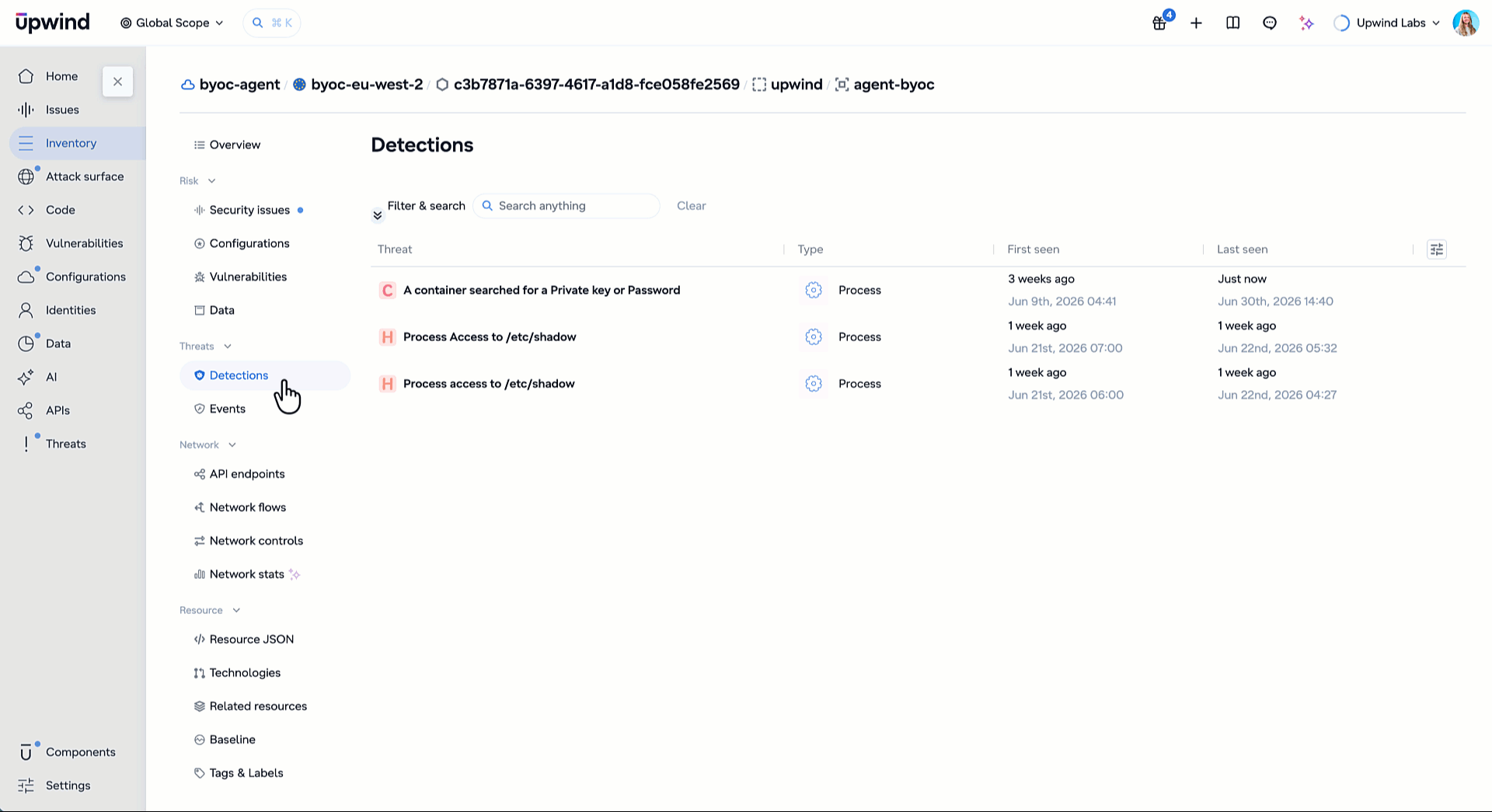This screenshot has width=1492, height=812.
Task: Focus the Search anything field
Action: (566, 206)
